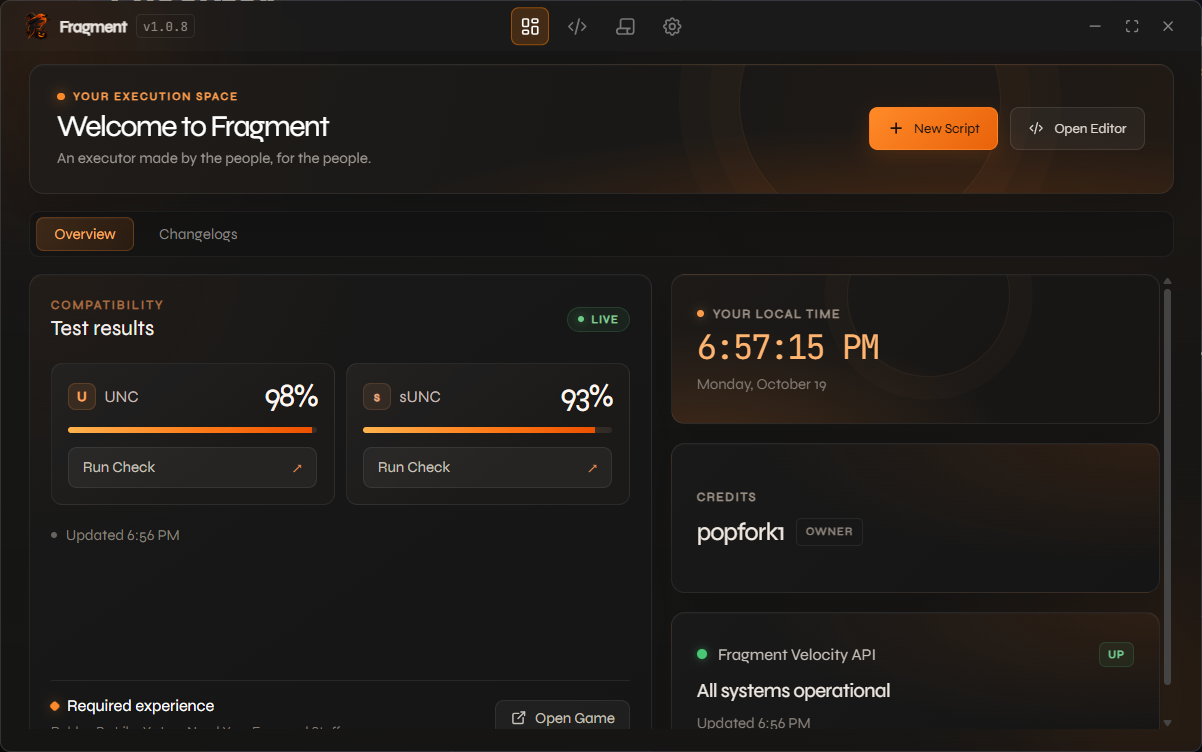Run Check for sUNC

tap(487, 467)
